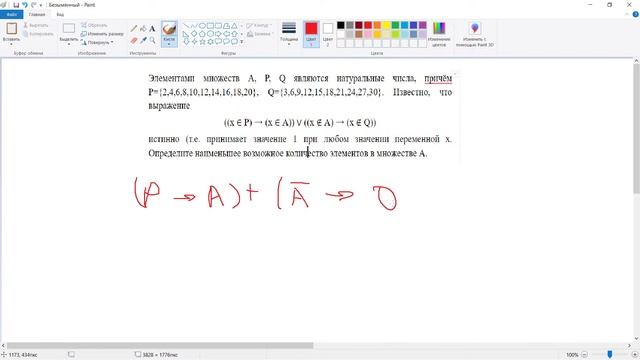640x360 pixels.
Task: Pick the yellow color swatch
Action: tap(386, 25)
